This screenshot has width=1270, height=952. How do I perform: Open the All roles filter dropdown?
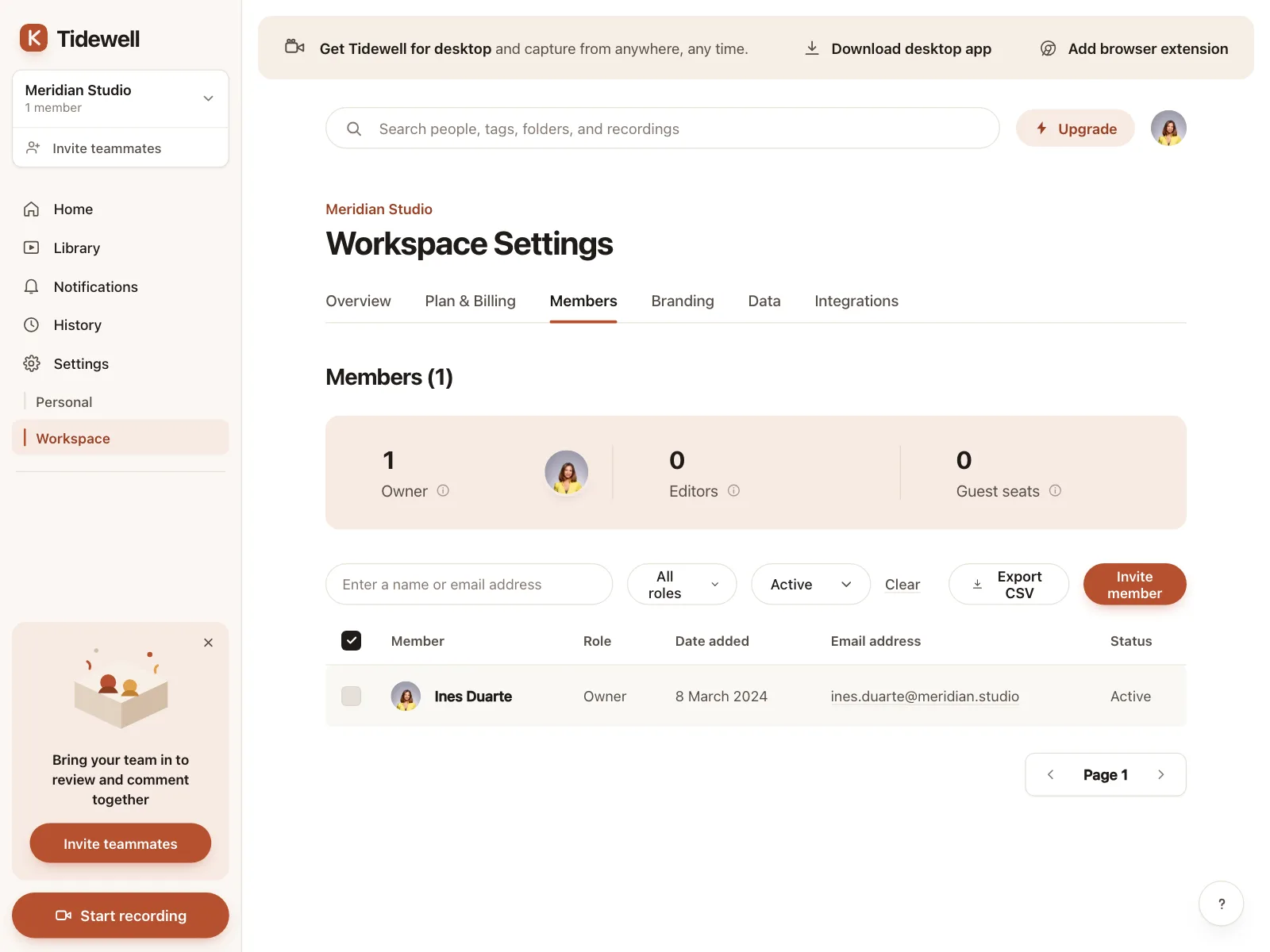pyautogui.click(x=682, y=584)
